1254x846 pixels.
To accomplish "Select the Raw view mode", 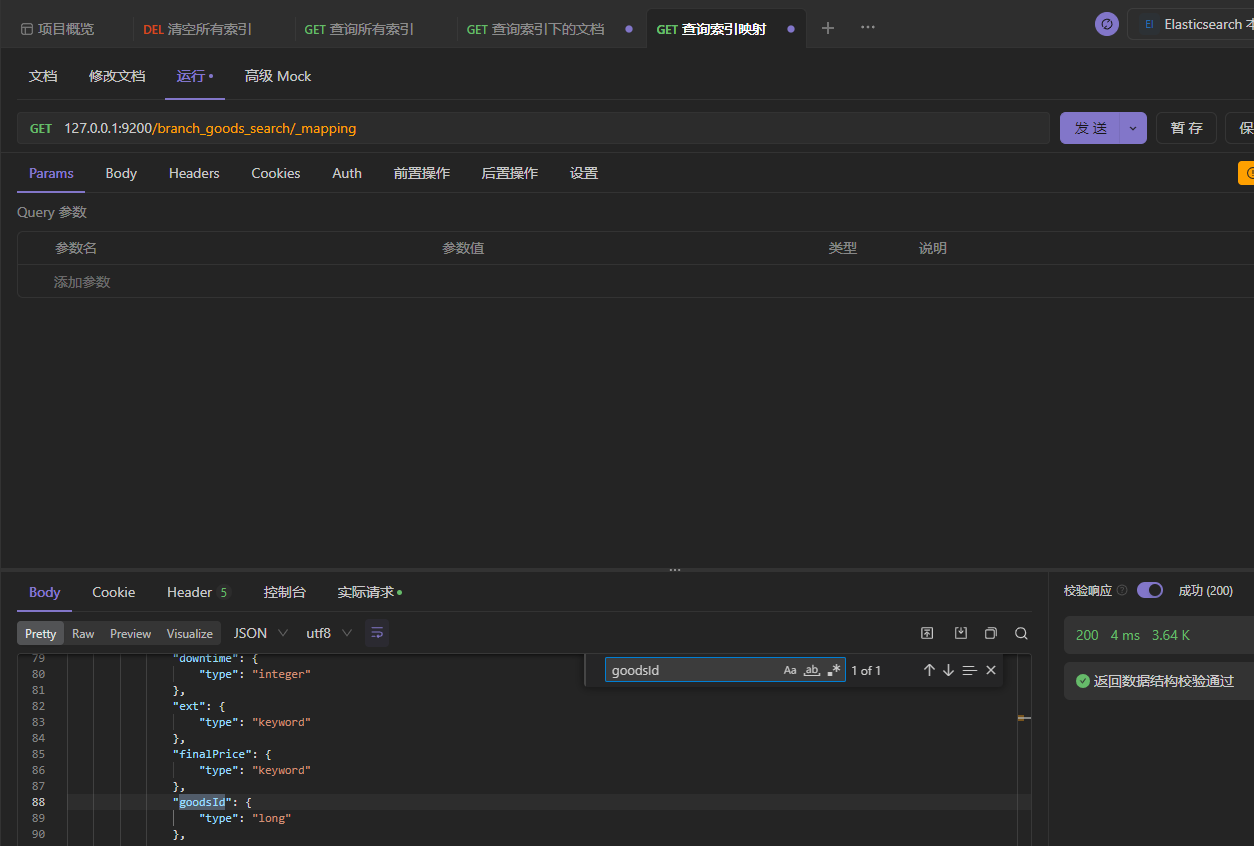I will (x=83, y=633).
